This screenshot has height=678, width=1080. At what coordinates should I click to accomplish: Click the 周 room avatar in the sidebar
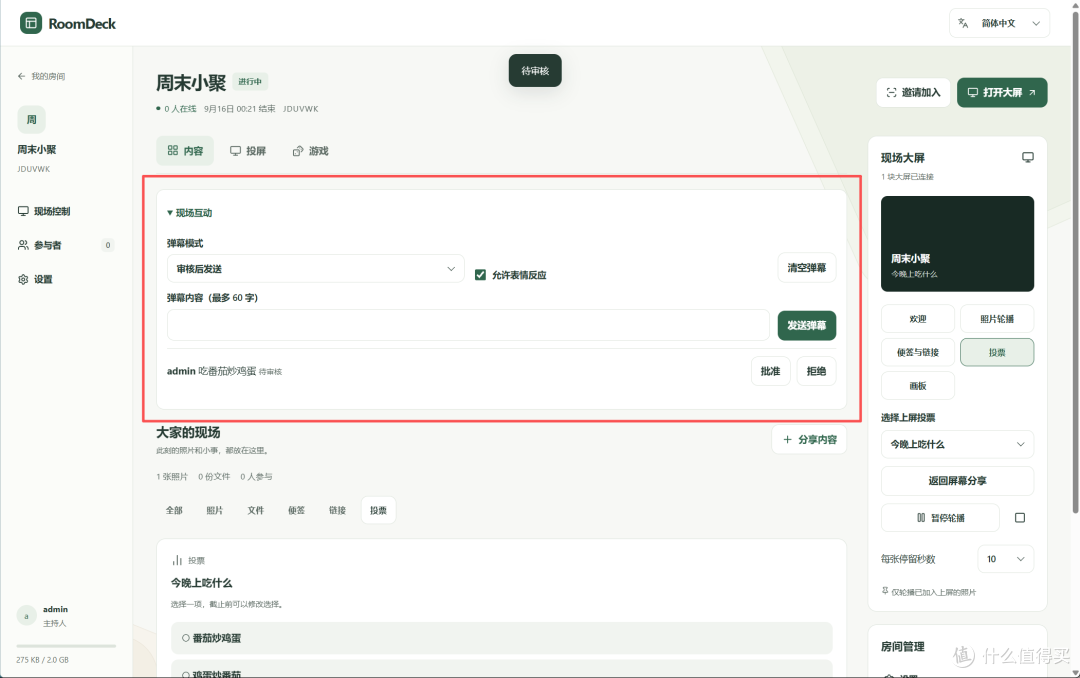pos(32,120)
